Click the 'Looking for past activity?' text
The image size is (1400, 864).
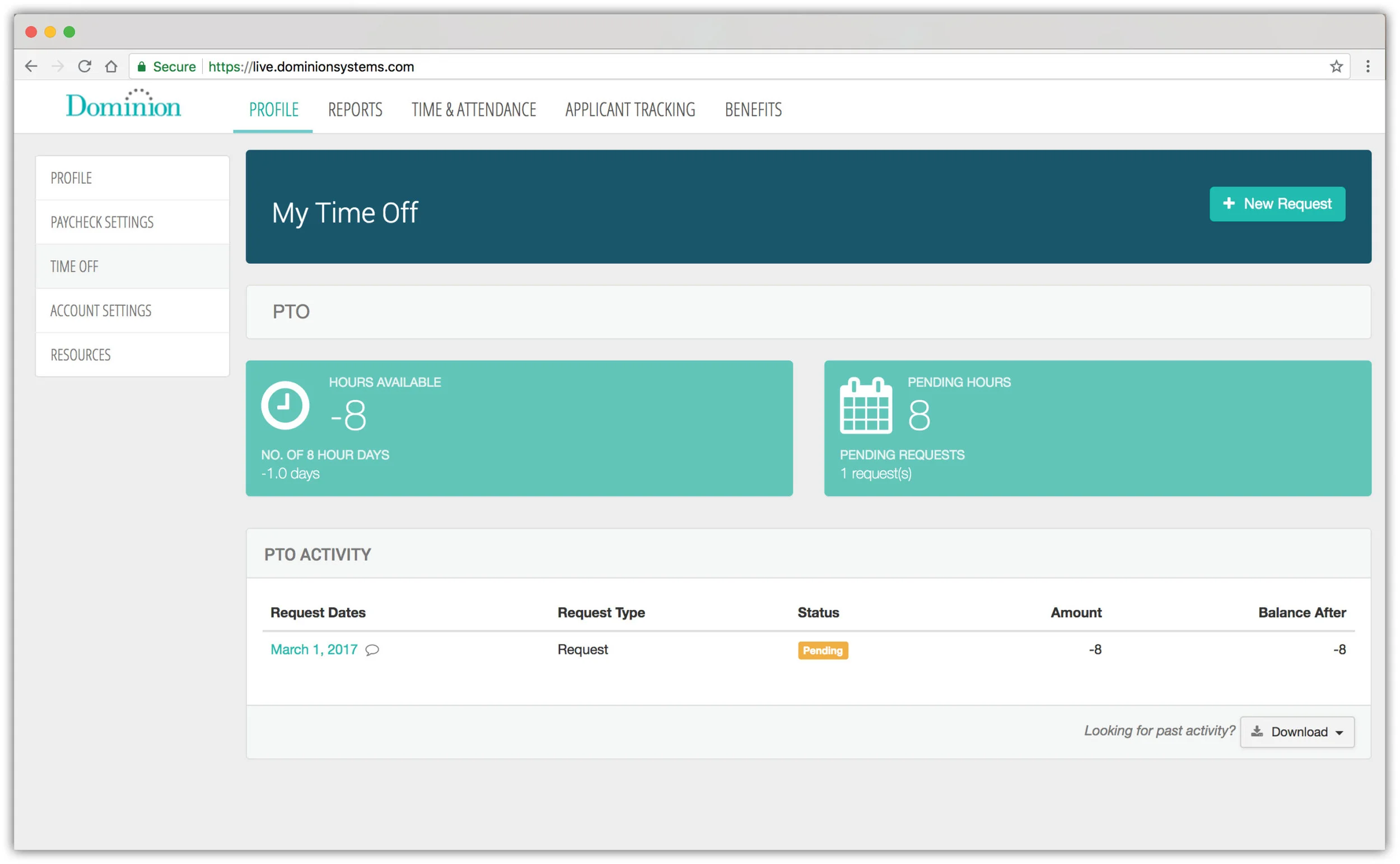(1160, 731)
